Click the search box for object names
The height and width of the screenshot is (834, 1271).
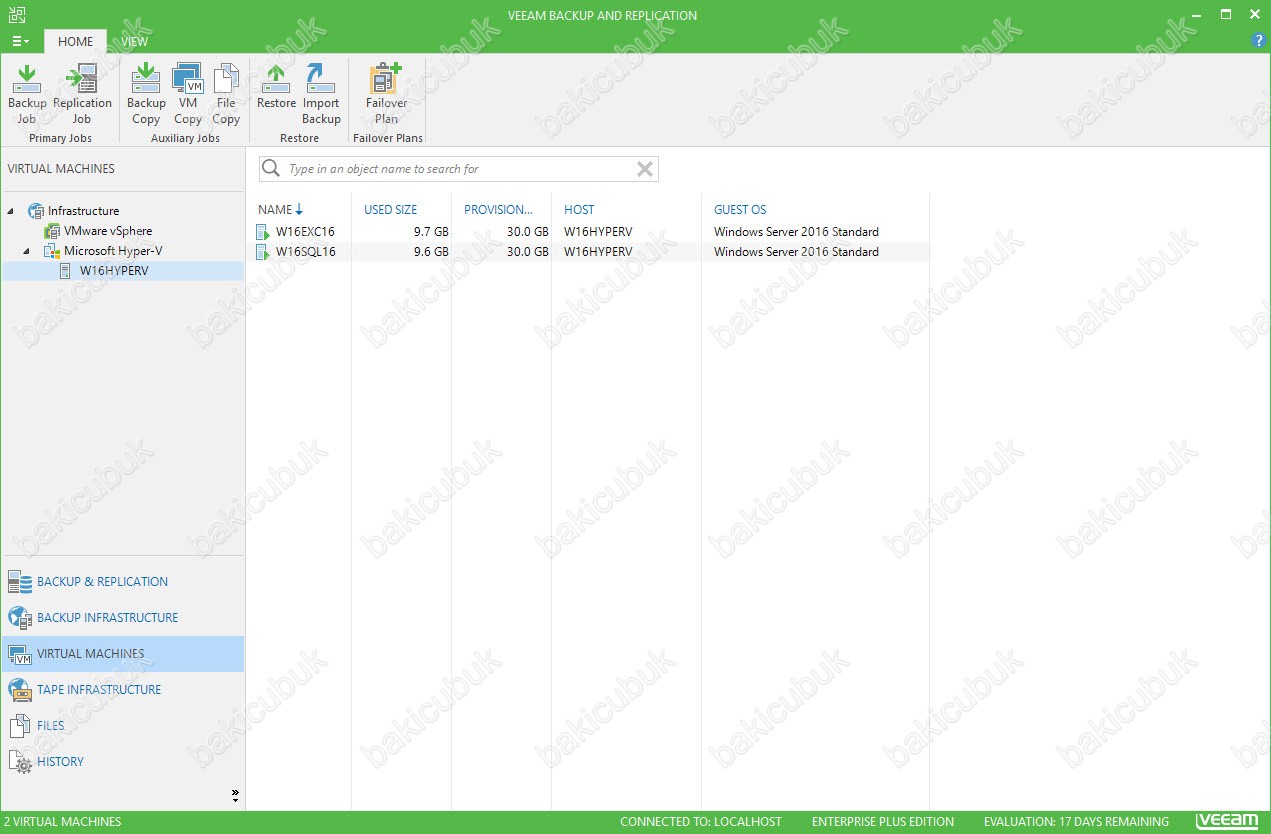pos(459,169)
